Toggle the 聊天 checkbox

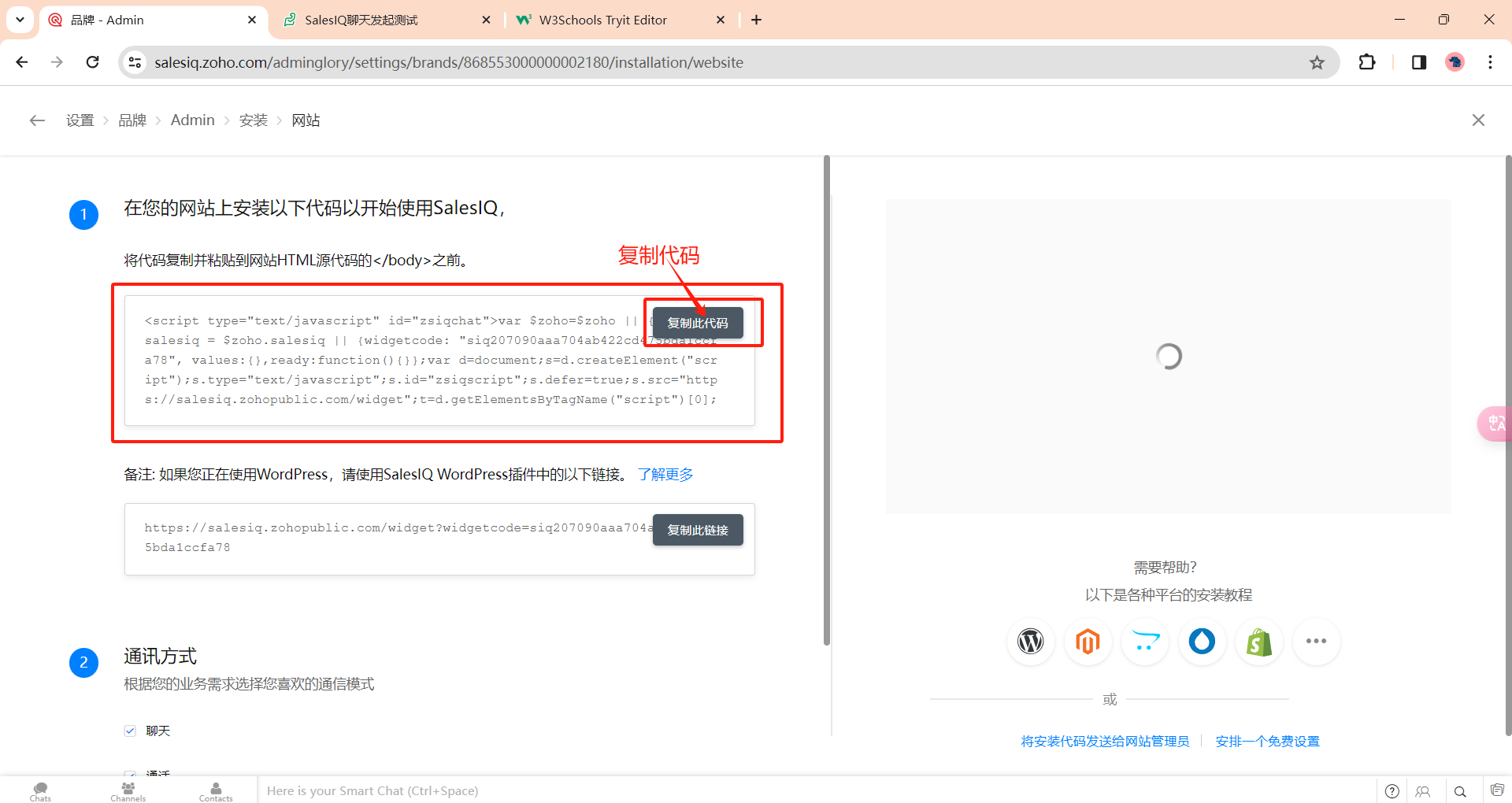pyautogui.click(x=130, y=731)
